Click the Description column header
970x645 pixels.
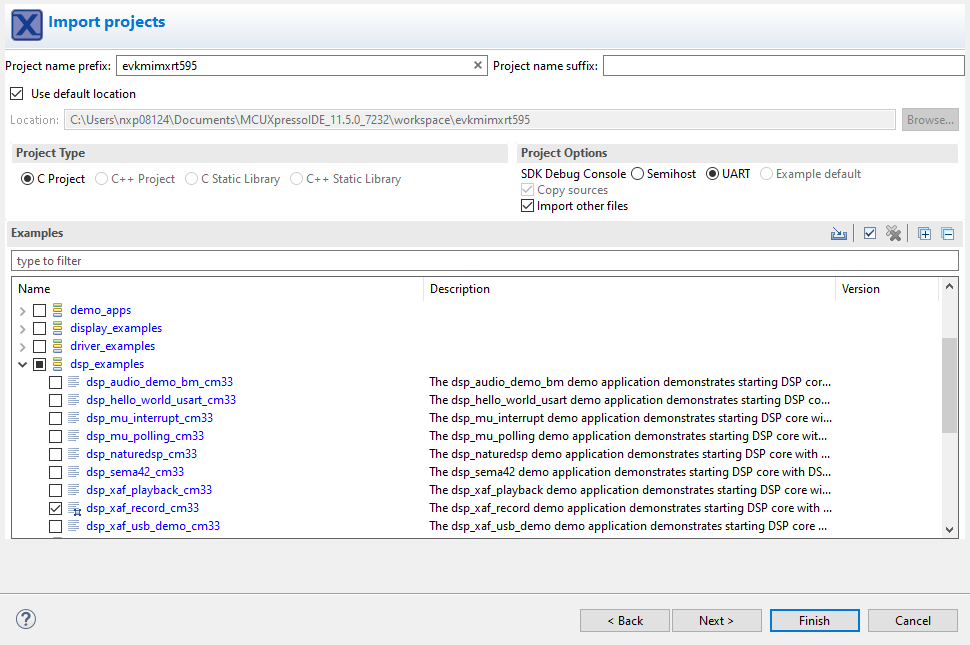(x=628, y=289)
